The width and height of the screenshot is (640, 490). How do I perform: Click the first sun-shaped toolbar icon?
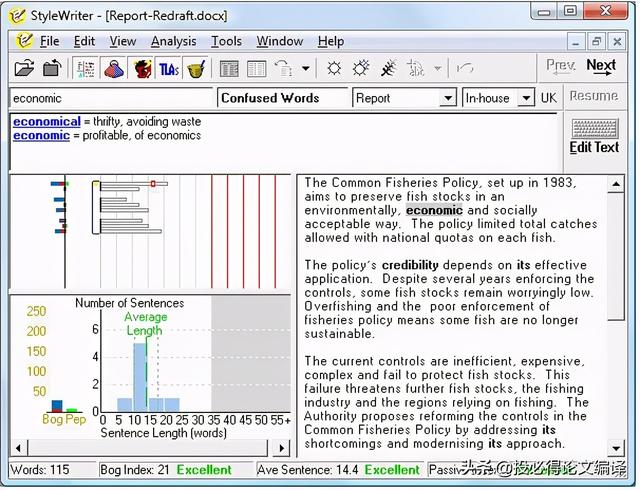click(x=334, y=69)
